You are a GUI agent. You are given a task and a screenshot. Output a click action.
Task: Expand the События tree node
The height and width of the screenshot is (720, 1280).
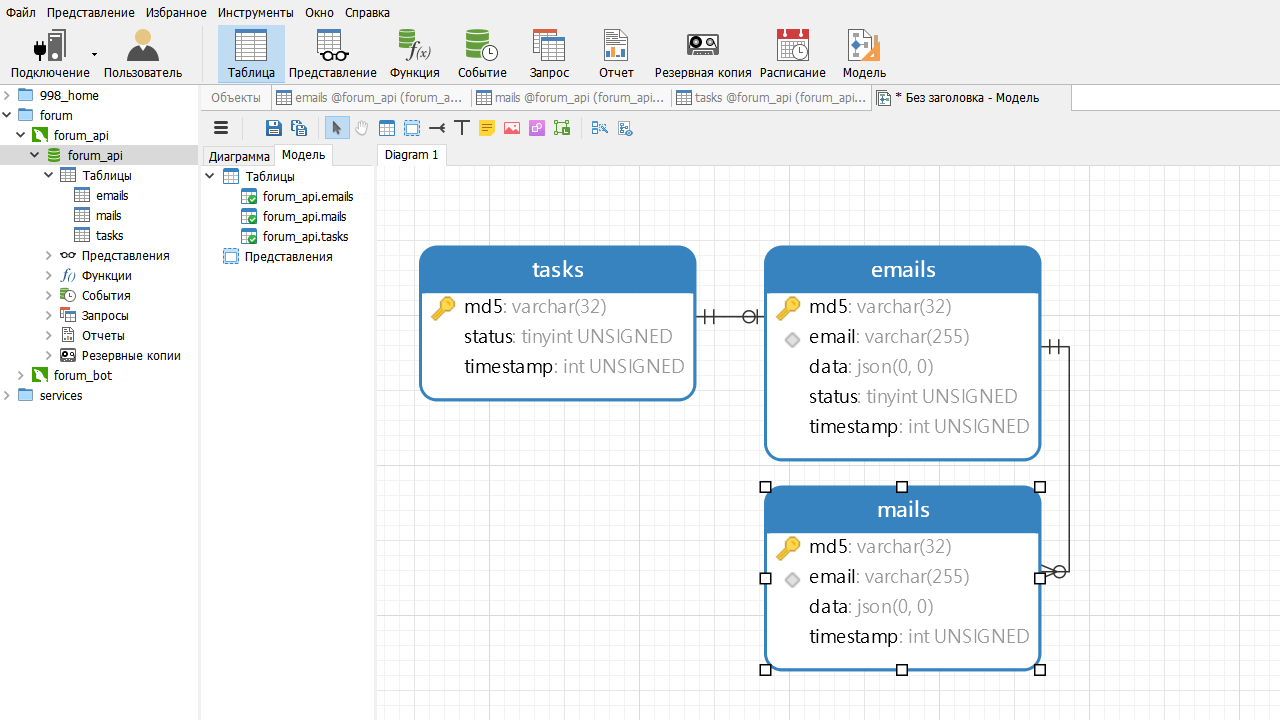49,295
